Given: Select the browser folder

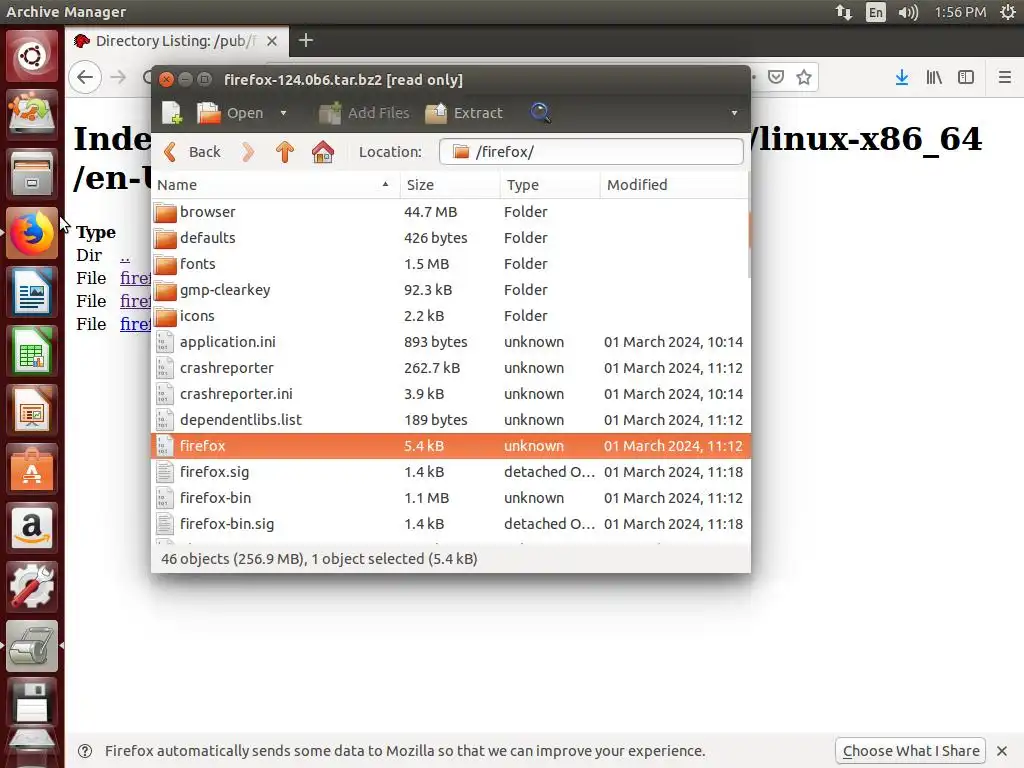Looking at the screenshot, I should click(449, 212).
